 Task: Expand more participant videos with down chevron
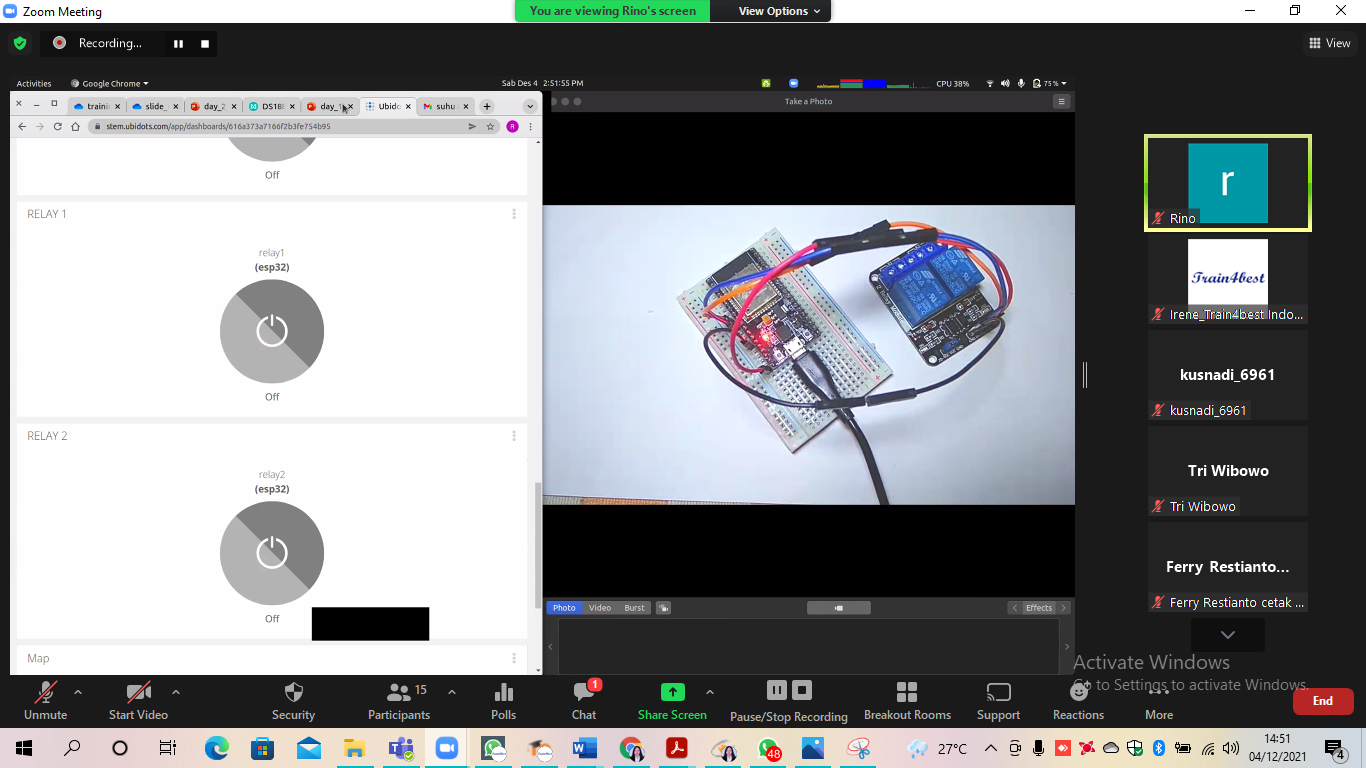click(x=1227, y=635)
